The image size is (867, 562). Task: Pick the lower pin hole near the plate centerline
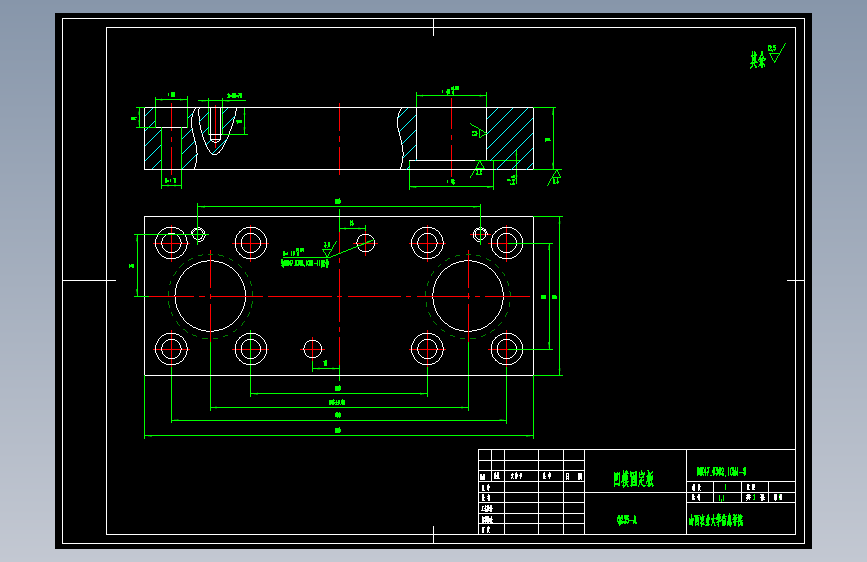pos(312,349)
